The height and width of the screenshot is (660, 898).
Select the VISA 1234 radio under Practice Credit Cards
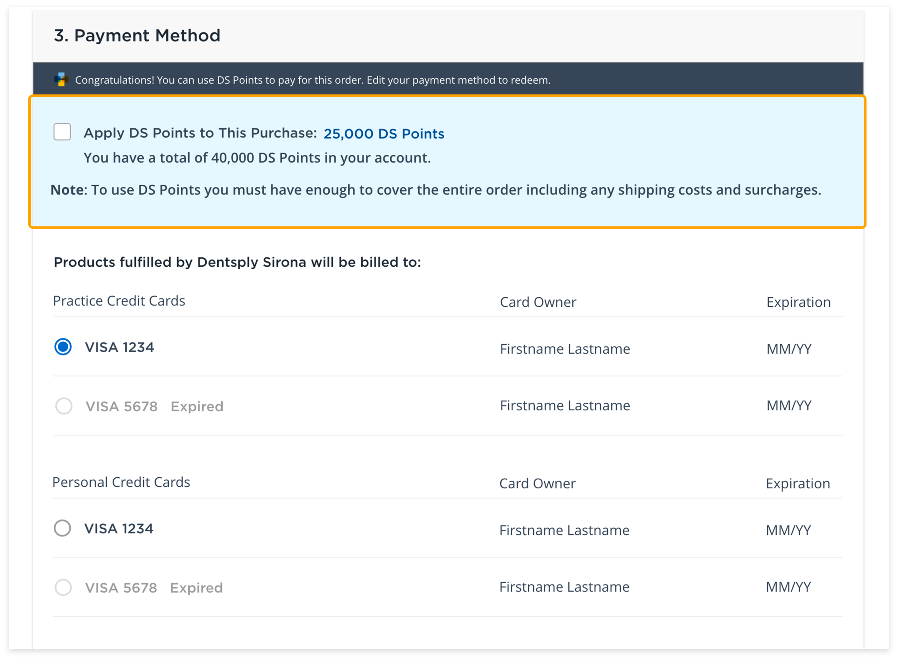[63, 347]
